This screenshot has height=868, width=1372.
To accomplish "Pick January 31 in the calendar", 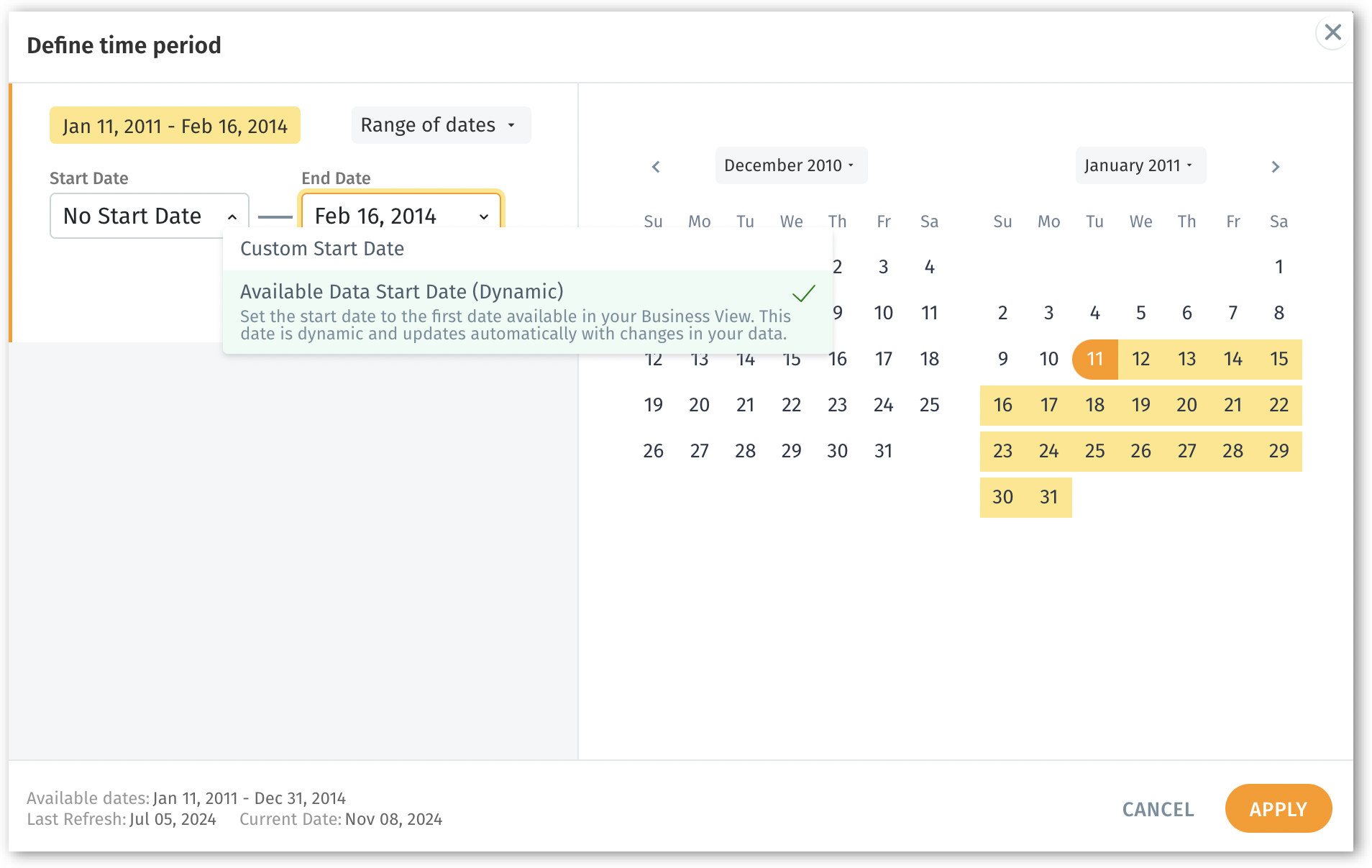I will (x=1048, y=497).
